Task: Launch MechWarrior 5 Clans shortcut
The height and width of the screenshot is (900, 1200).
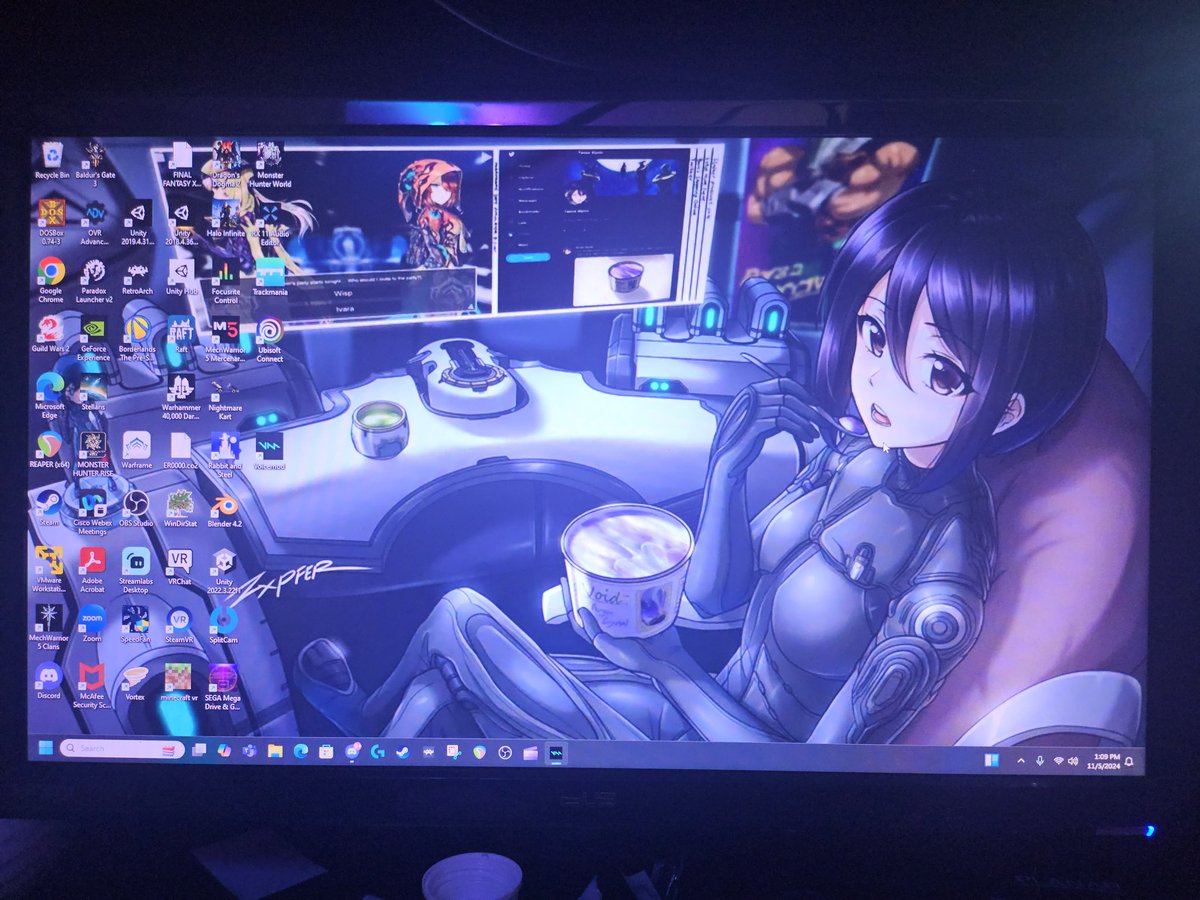Action: click(x=48, y=627)
